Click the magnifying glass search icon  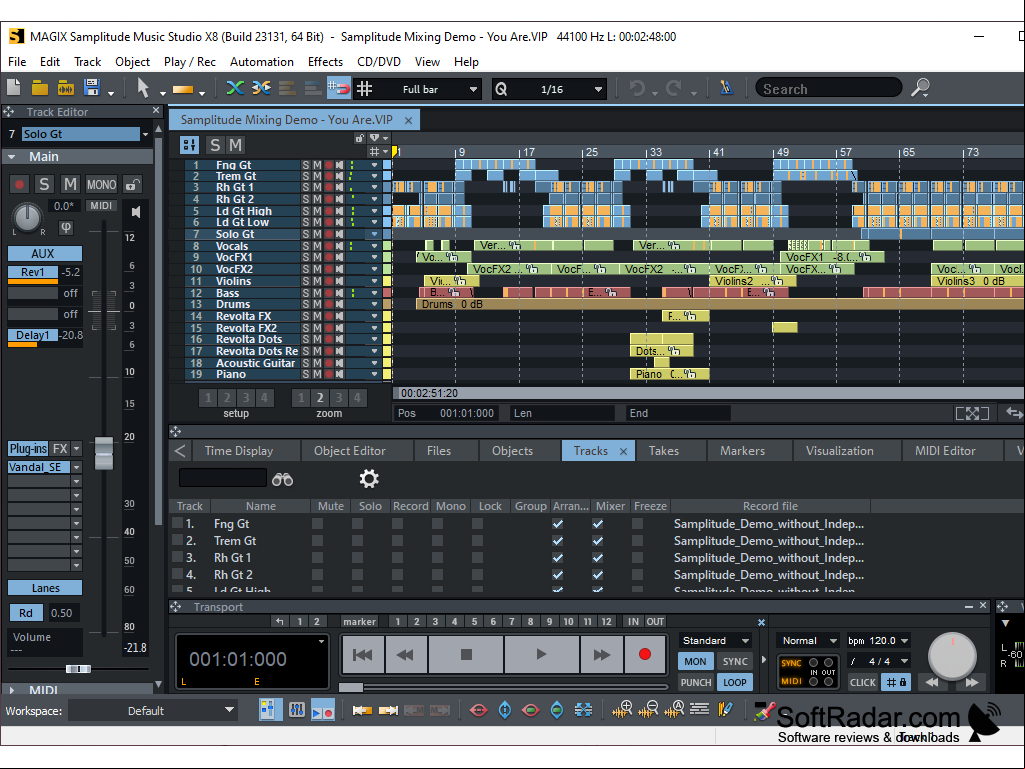tap(920, 88)
